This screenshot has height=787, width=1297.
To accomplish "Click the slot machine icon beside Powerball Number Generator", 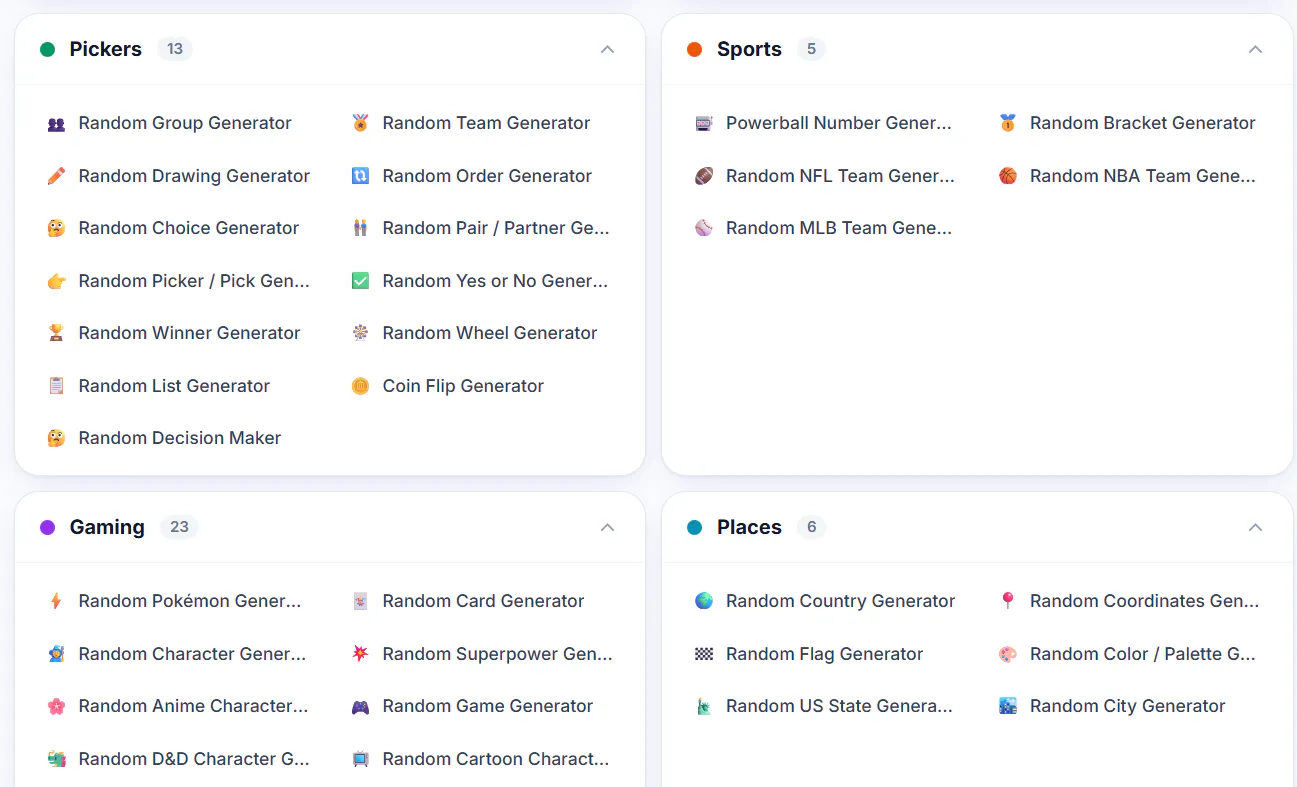I will [x=704, y=124].
